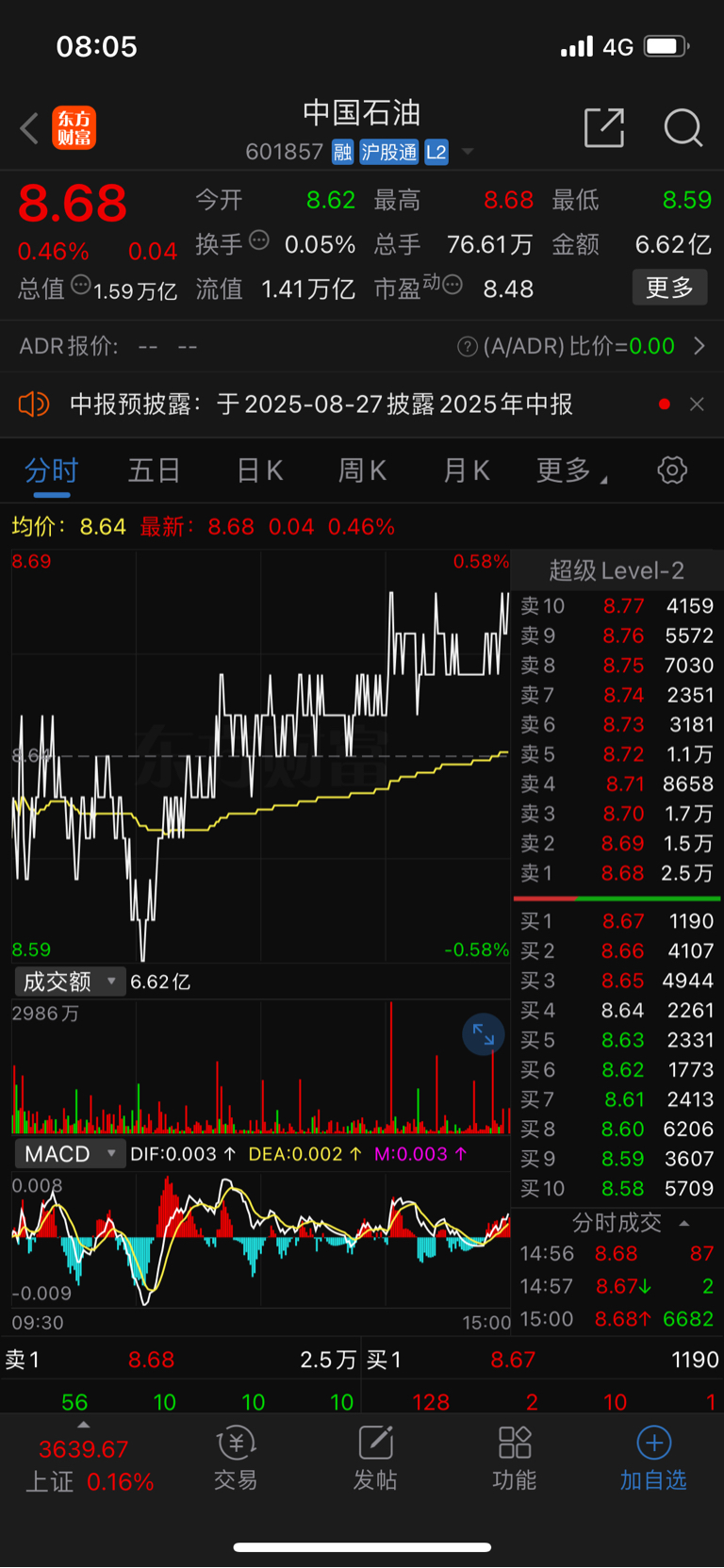The width and height of the screenshot is (724, 1568).
Task: Select 买10 price 8.58 row
Action: coord(617,1189)
